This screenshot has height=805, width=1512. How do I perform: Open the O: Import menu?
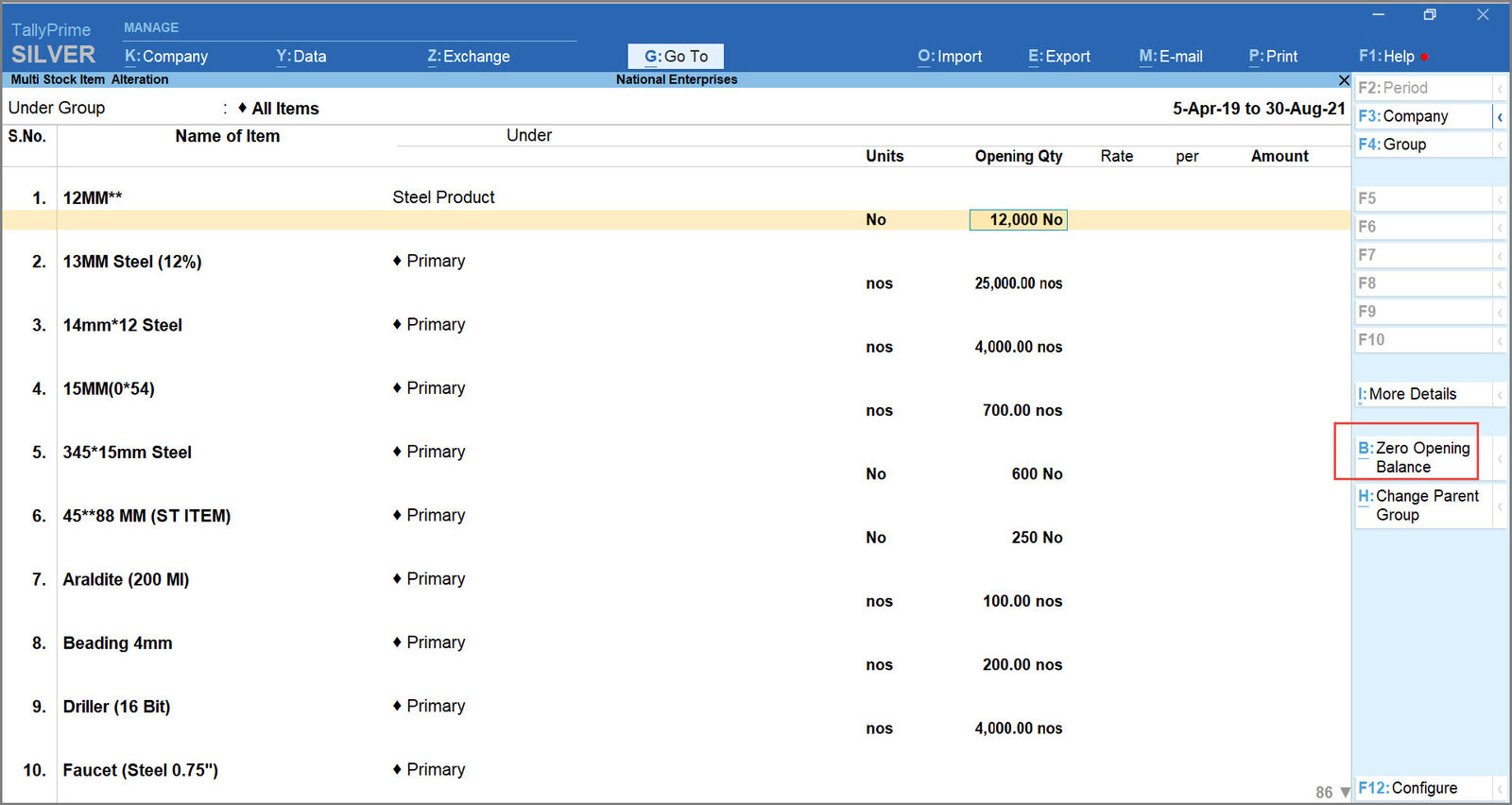click(x=950, y=57)
